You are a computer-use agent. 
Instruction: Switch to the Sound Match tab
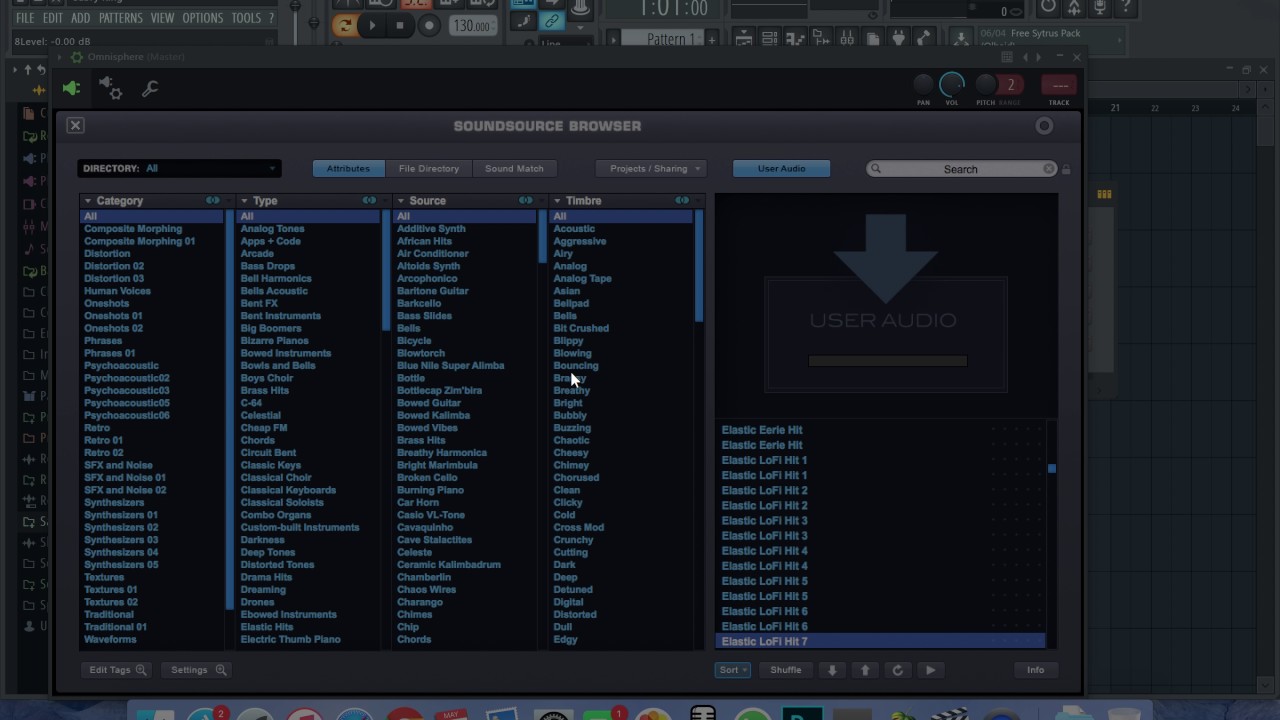514,168
